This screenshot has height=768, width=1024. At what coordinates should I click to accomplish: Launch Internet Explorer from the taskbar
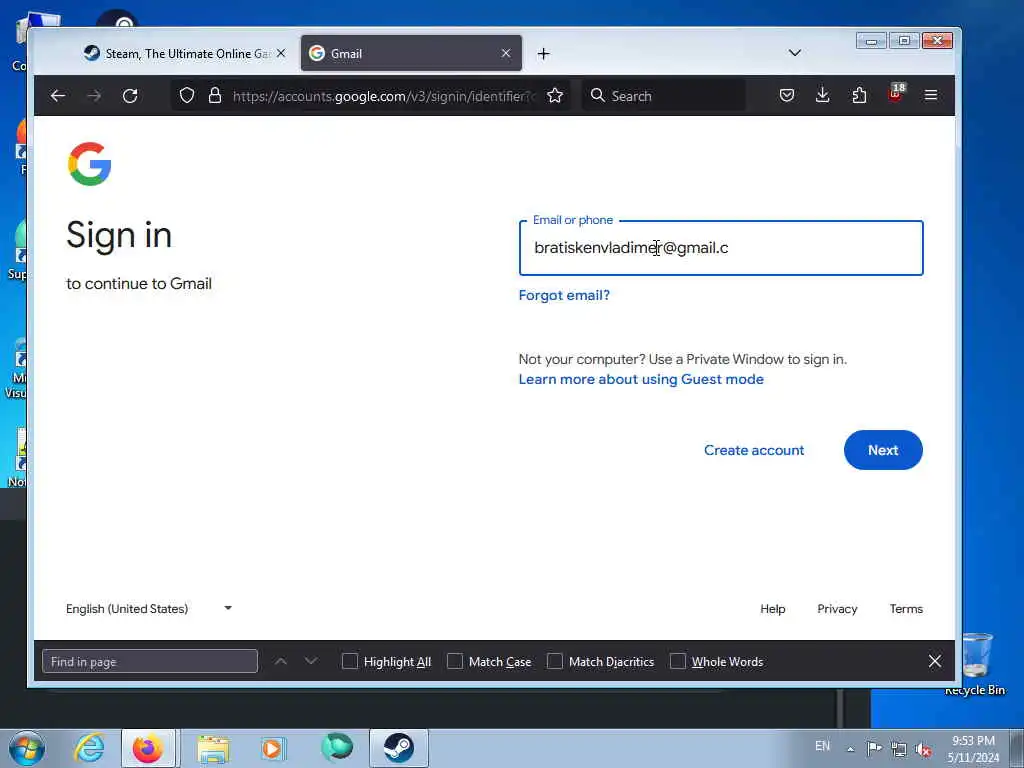(x=89, y=748)
